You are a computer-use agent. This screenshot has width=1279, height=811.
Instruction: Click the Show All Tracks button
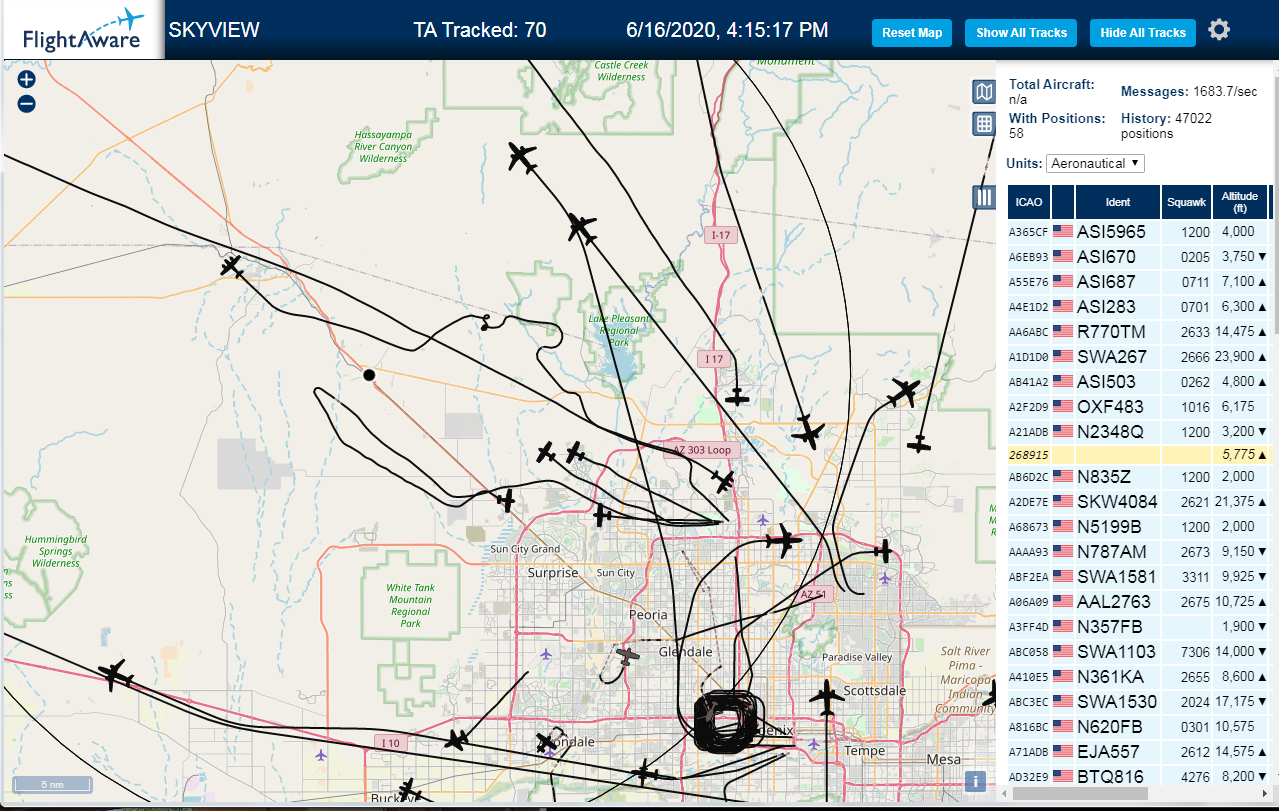pyautogui.click(x=1021, y=33)
